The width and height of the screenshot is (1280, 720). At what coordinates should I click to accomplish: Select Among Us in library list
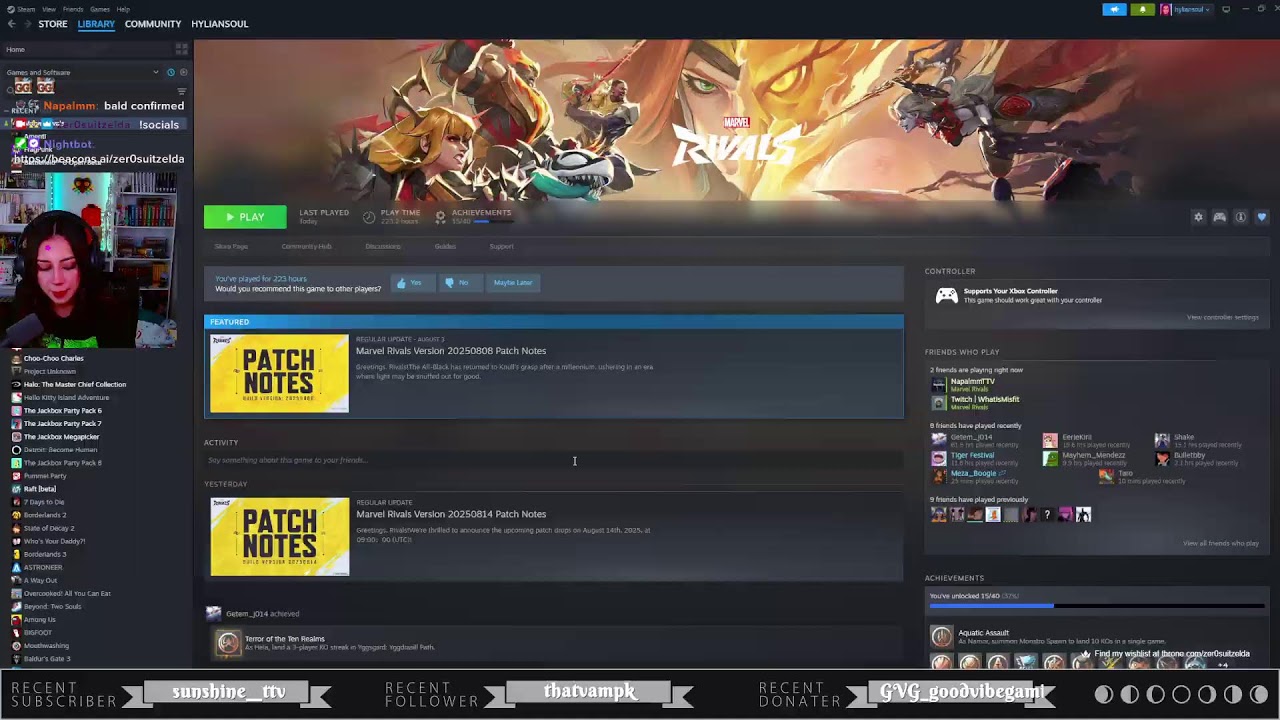pyautogui.click(x=40, y=620)
